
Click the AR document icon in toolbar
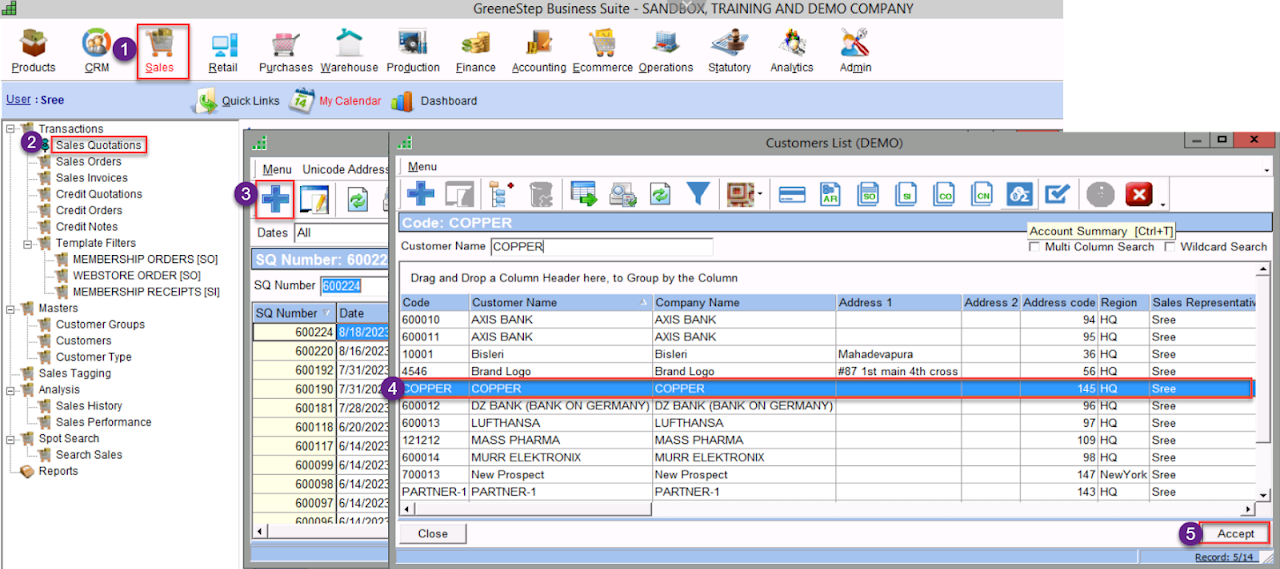[830, 194]
